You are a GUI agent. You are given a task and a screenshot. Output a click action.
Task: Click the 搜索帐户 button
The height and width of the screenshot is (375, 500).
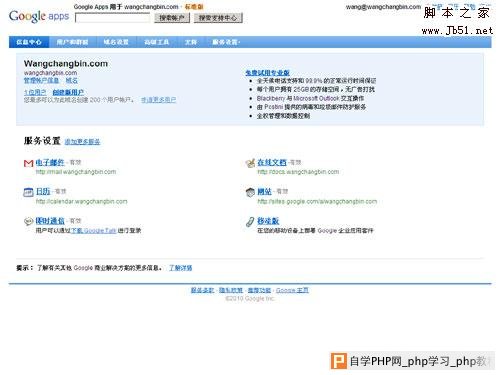tap(172, 18)
